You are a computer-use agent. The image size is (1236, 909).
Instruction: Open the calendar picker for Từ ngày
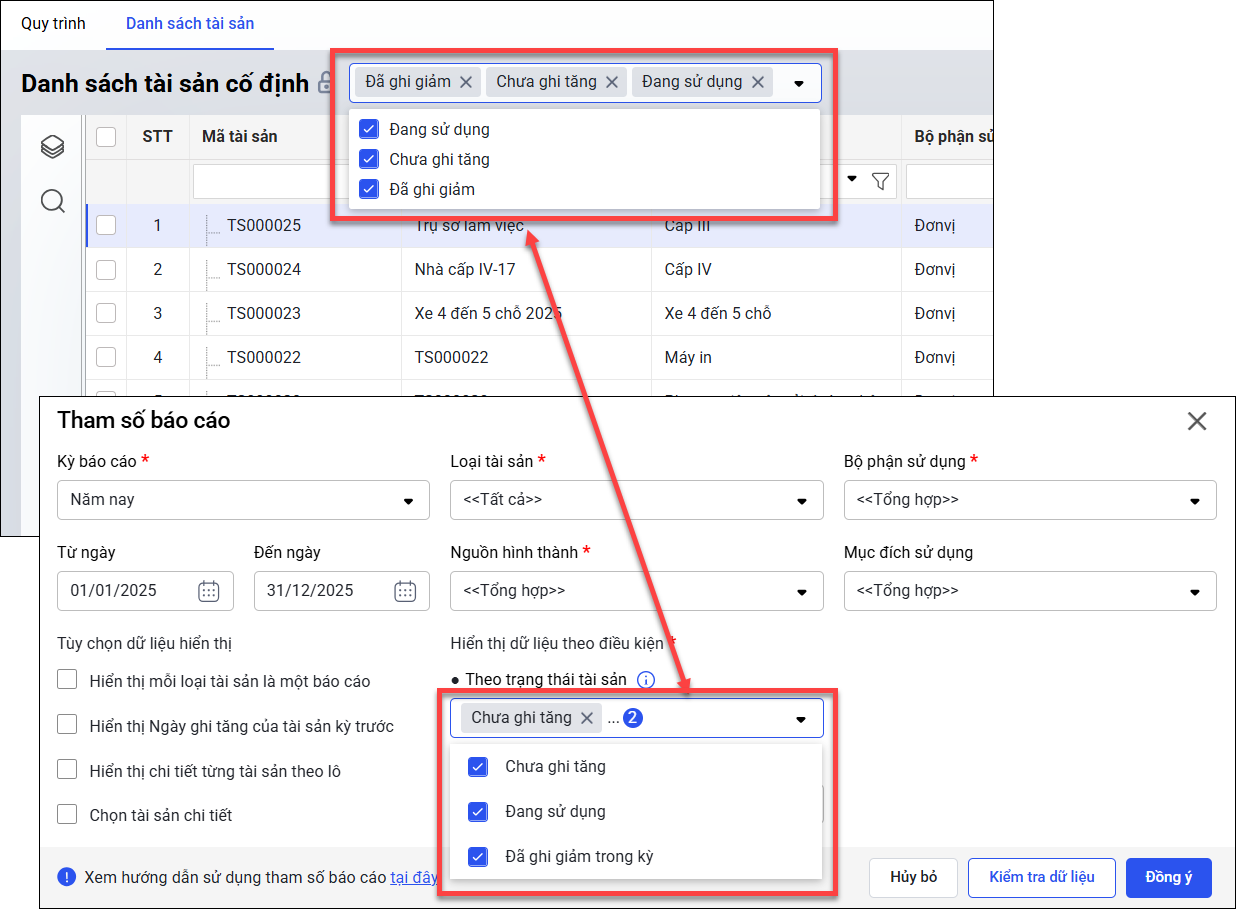pyautogui.click(x=208, y=591)
